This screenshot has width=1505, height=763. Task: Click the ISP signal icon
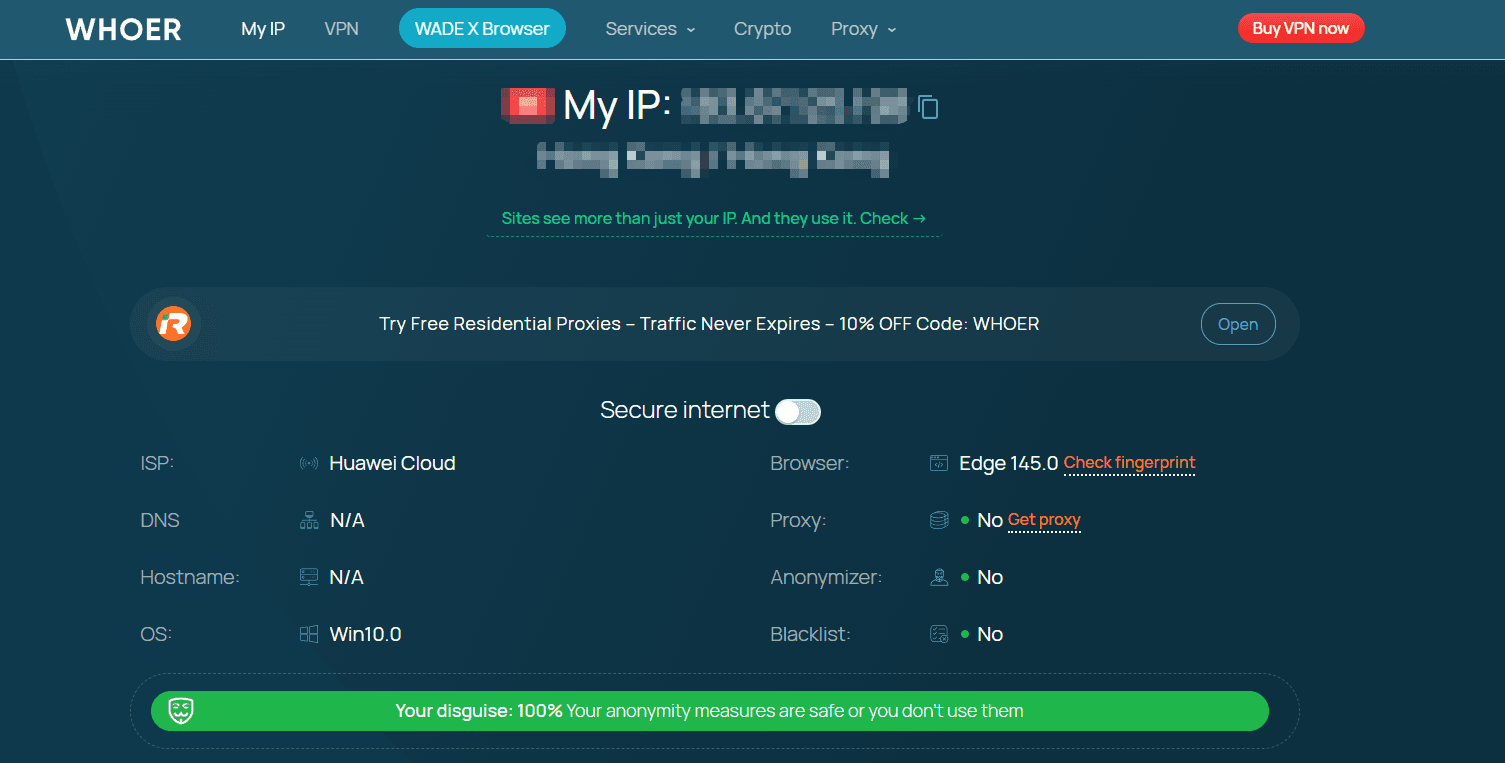pyautogui.click(x=309, y=464)
